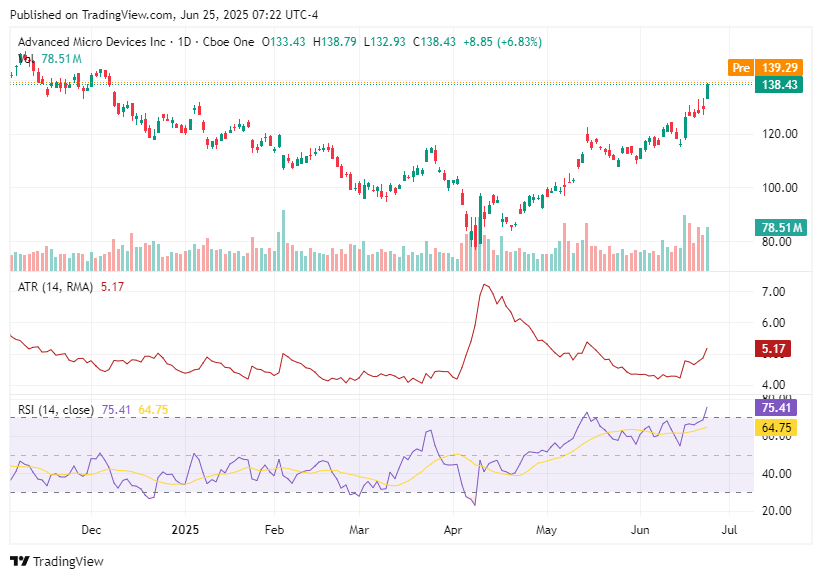Click the 'Dec' time axis label
This screenshot has height=579, width=822.
91,530
